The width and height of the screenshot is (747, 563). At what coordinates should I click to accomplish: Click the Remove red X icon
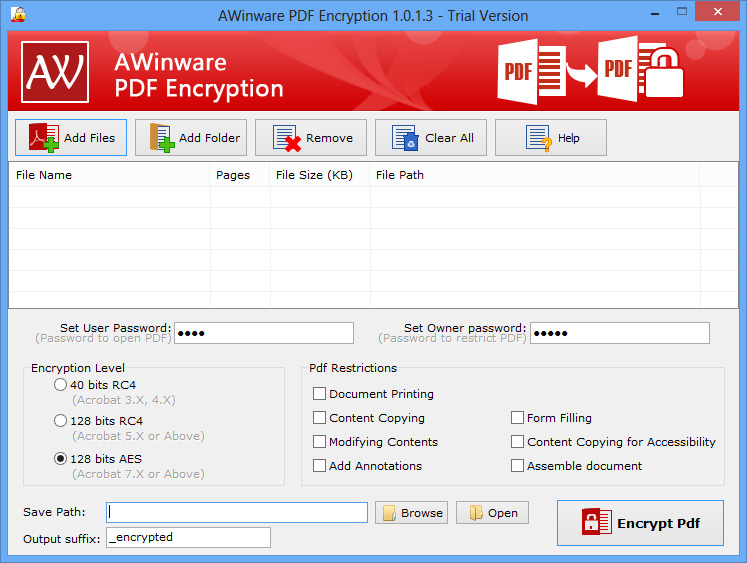(287, 138)
